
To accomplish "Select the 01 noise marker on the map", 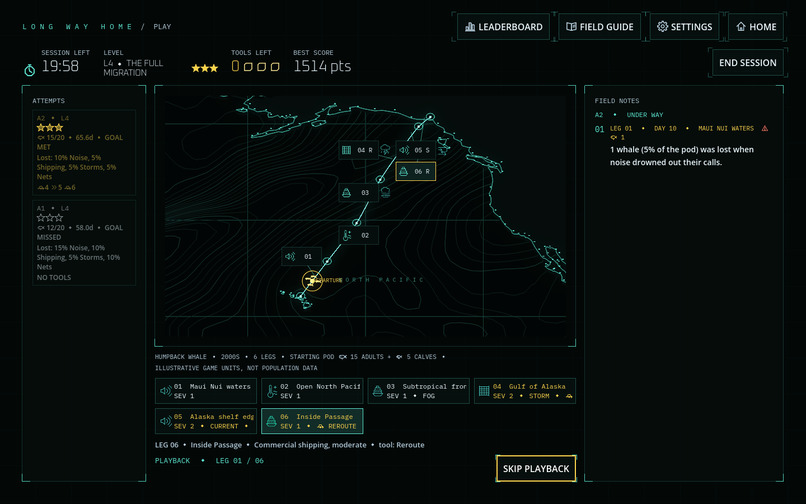I will click(x=301, y=257).
